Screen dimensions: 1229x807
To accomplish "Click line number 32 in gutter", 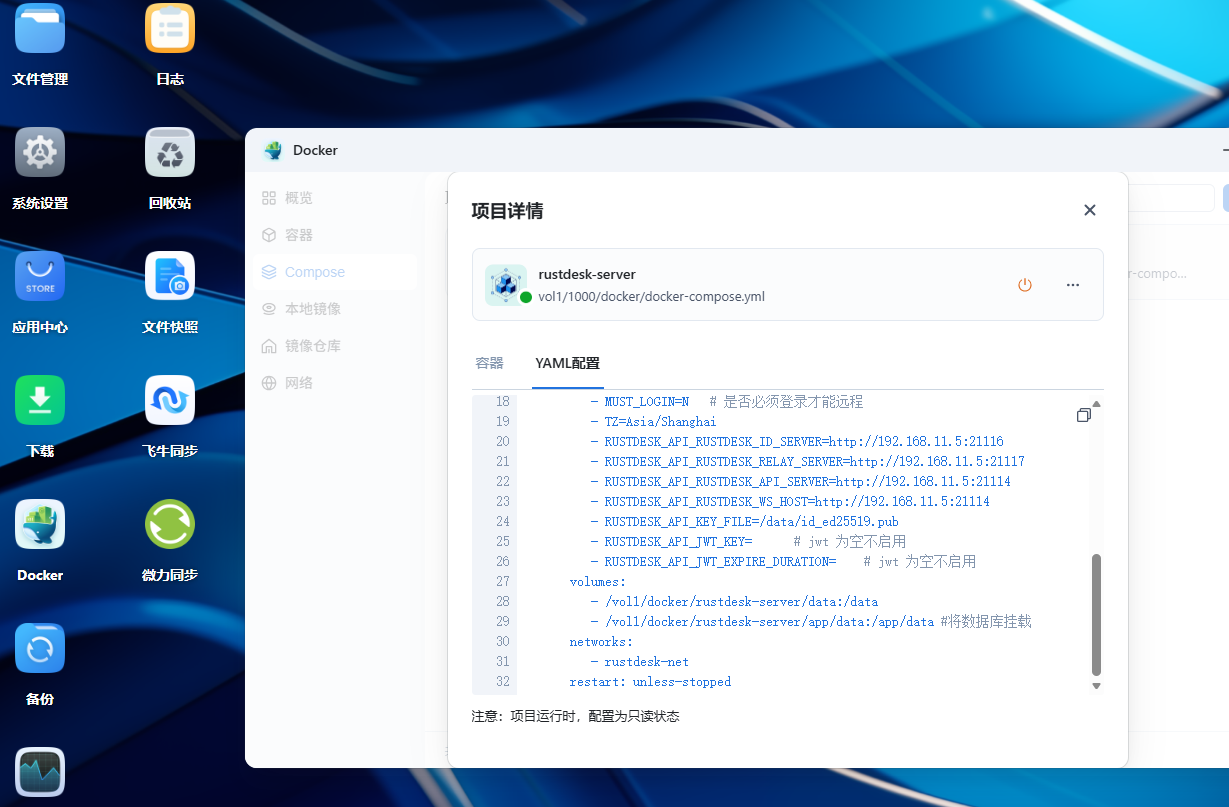I will click(502, 681).
